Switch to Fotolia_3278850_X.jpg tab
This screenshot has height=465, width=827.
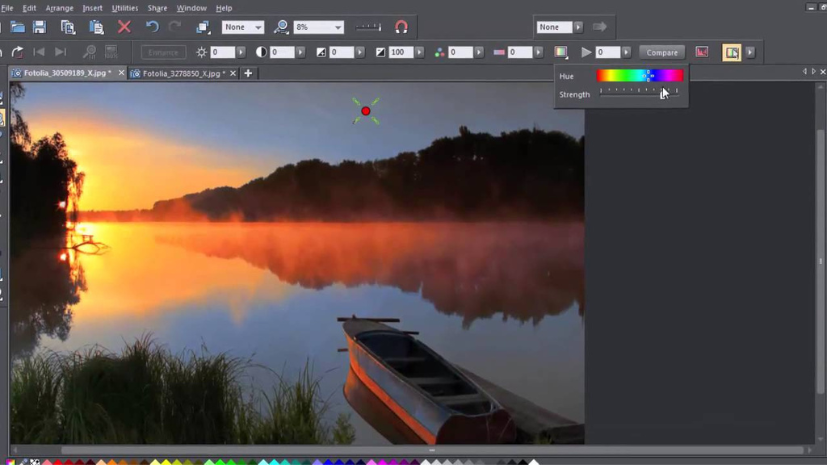tap(182, 73)
